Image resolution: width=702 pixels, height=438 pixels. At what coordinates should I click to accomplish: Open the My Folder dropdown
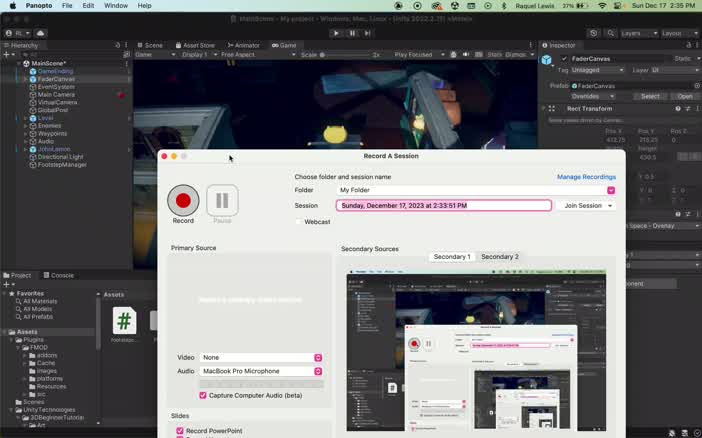click(x=611, y=190)
